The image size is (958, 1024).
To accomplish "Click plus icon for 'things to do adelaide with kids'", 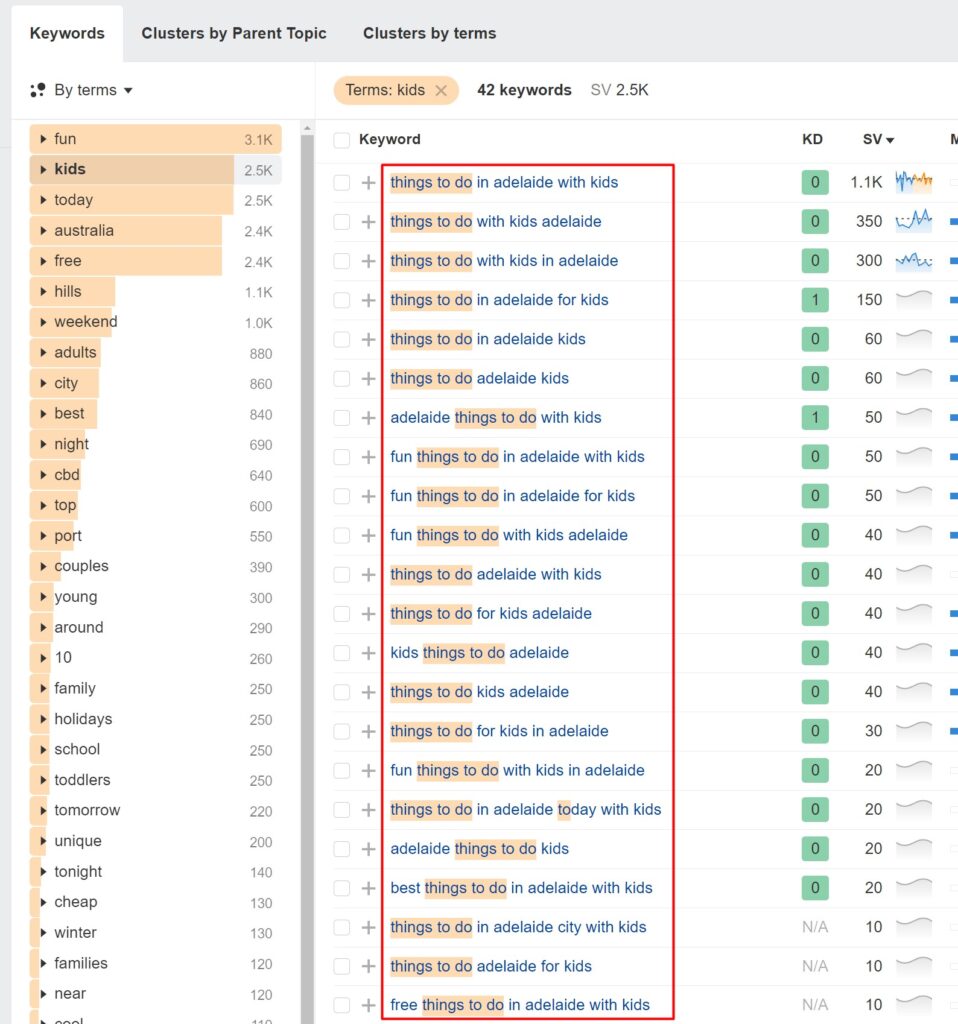I will 368,575.
